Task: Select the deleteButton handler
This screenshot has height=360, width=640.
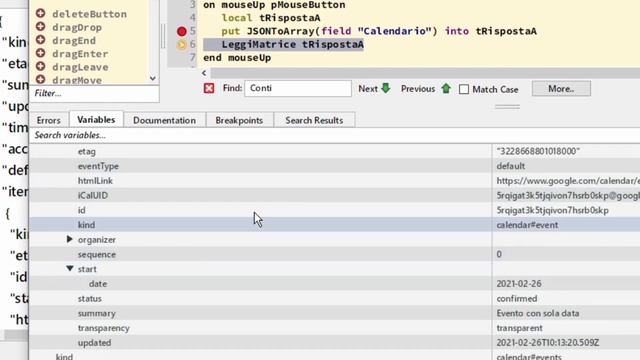Action: (89, 14)
